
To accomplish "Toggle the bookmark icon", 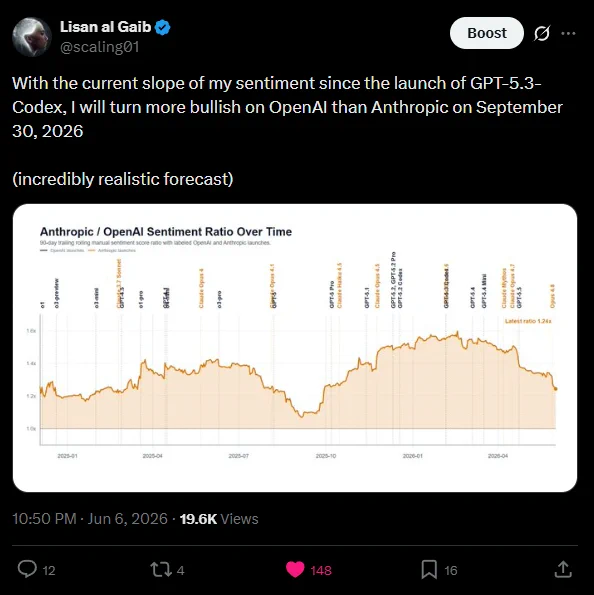I will pyautogui.click(x=429, y=570).
